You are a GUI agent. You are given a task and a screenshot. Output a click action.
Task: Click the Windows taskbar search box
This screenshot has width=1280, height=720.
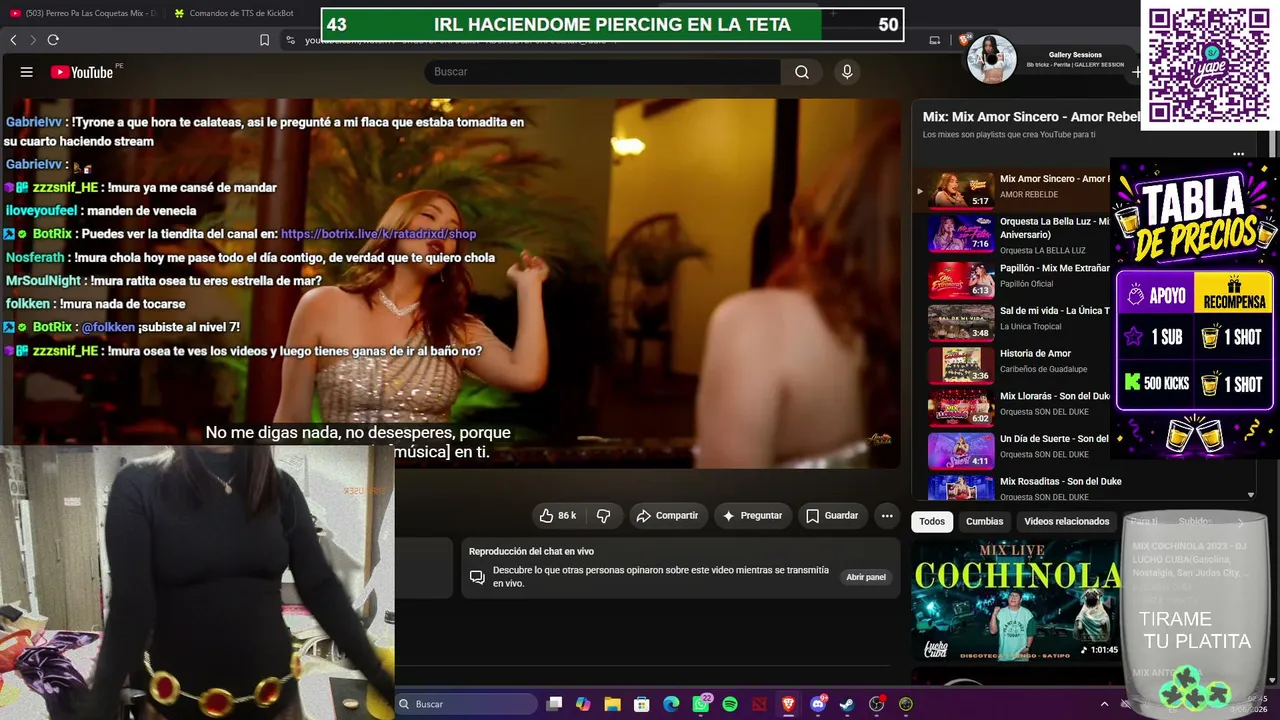(466, 704)
